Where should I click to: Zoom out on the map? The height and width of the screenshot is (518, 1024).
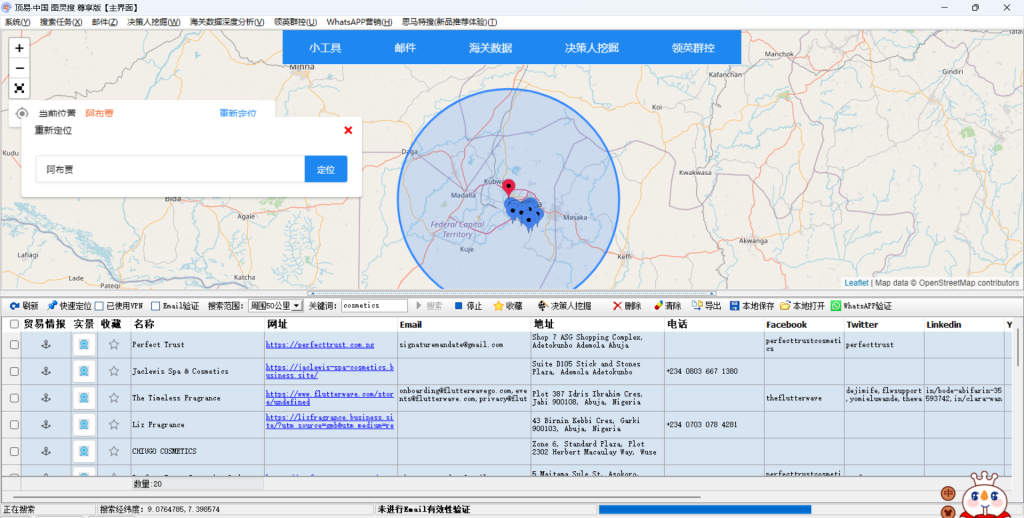[x=19, y=68]
